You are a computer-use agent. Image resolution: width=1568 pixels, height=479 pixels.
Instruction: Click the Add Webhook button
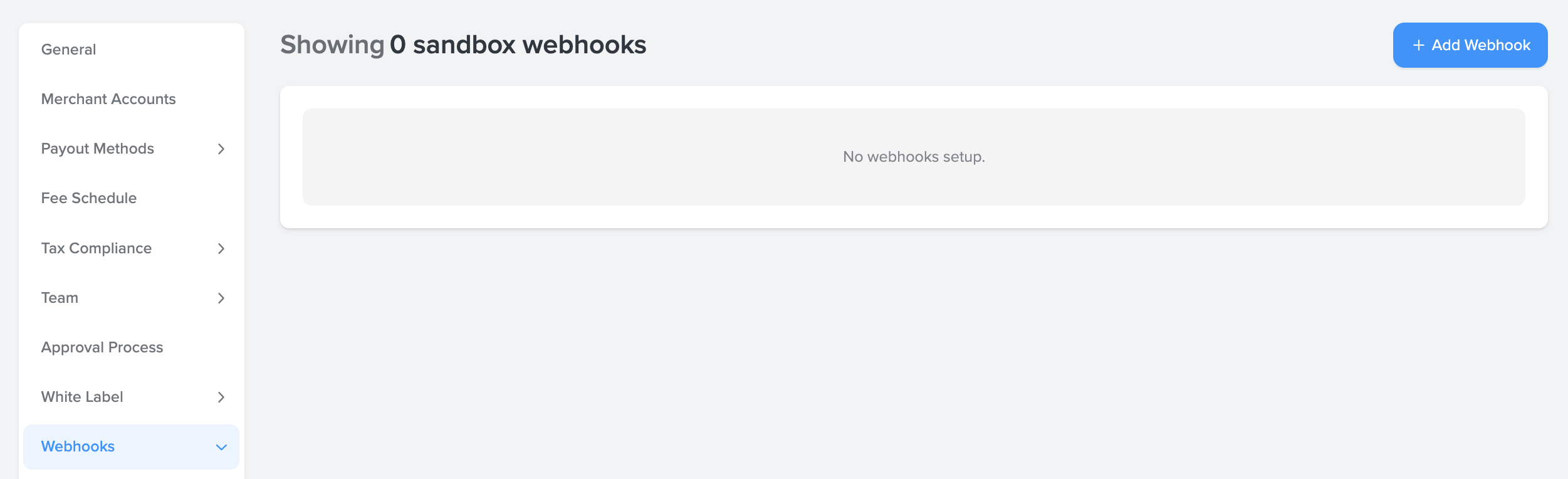(1470, 45)
